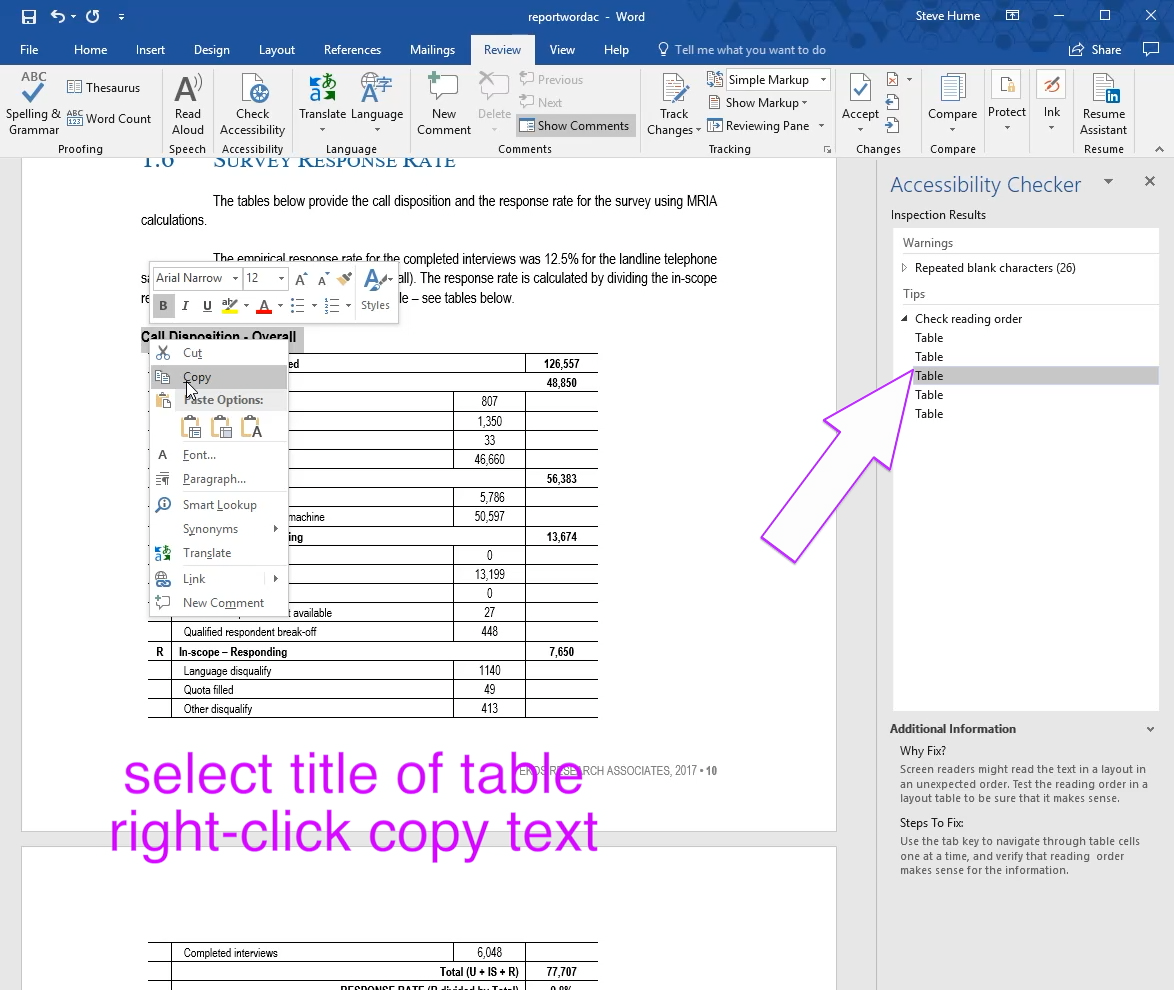Go to the Previous comment

551,79
